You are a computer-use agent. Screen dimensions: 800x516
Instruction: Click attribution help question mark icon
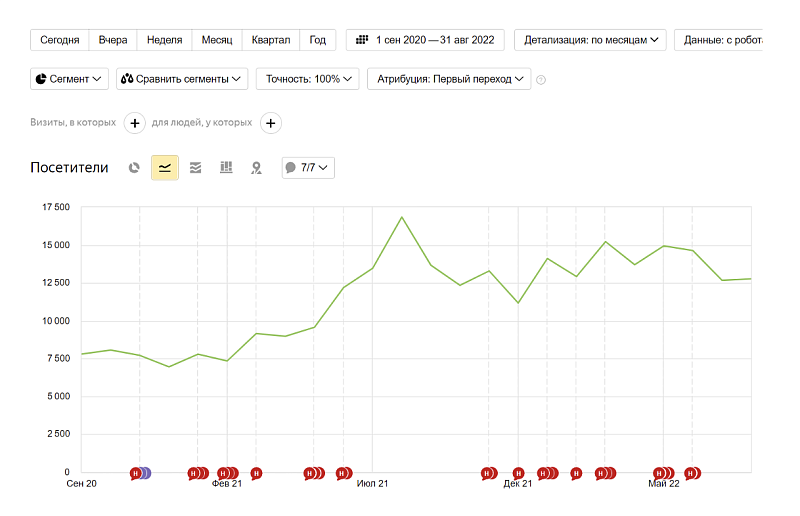point(541,79)
